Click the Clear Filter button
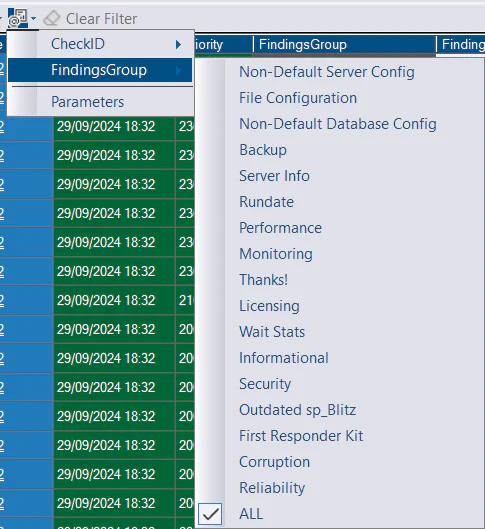The height and width of the screenshot is (529, 485). 90,19
